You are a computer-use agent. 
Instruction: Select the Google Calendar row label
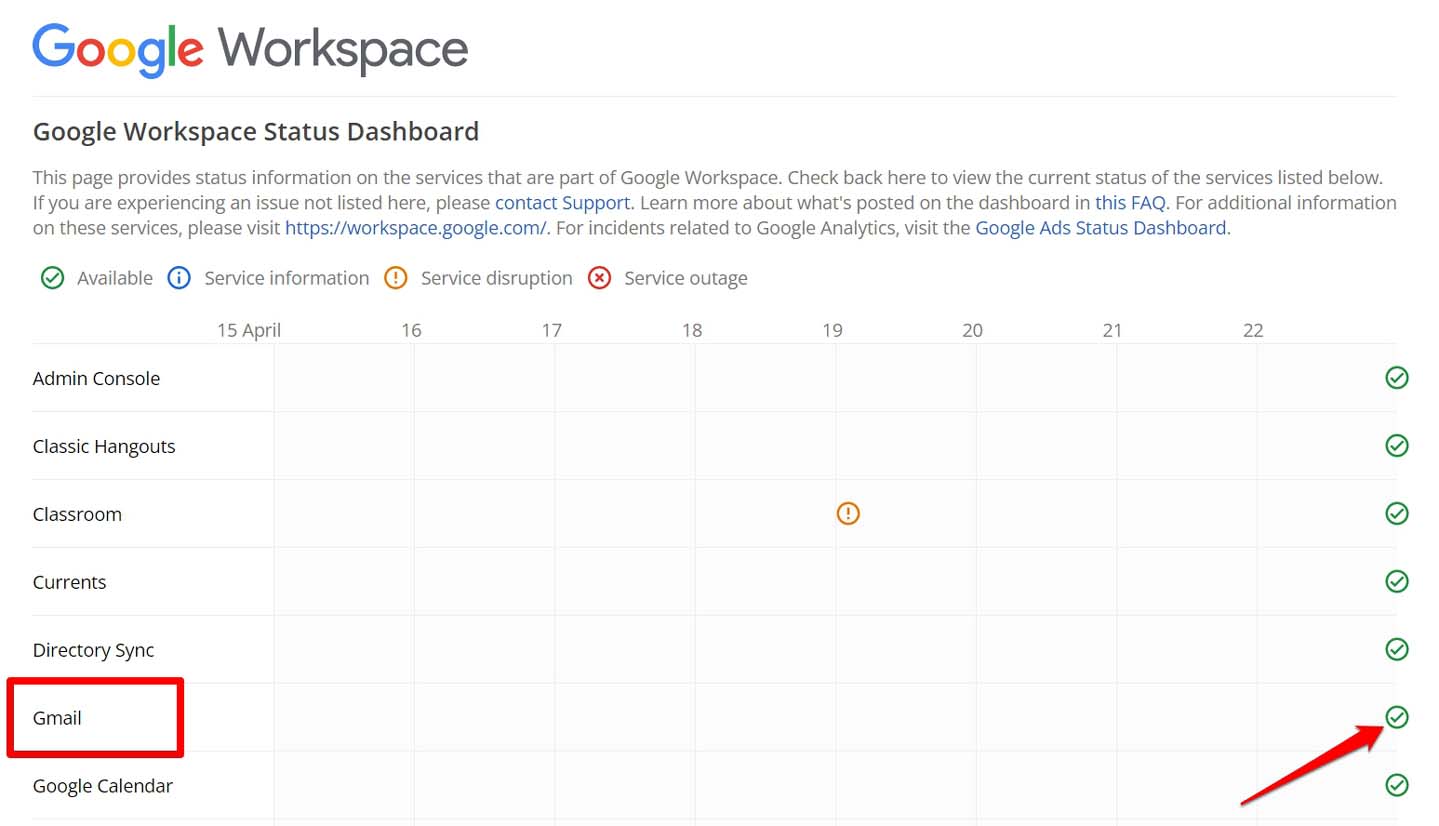coord(102,786)
